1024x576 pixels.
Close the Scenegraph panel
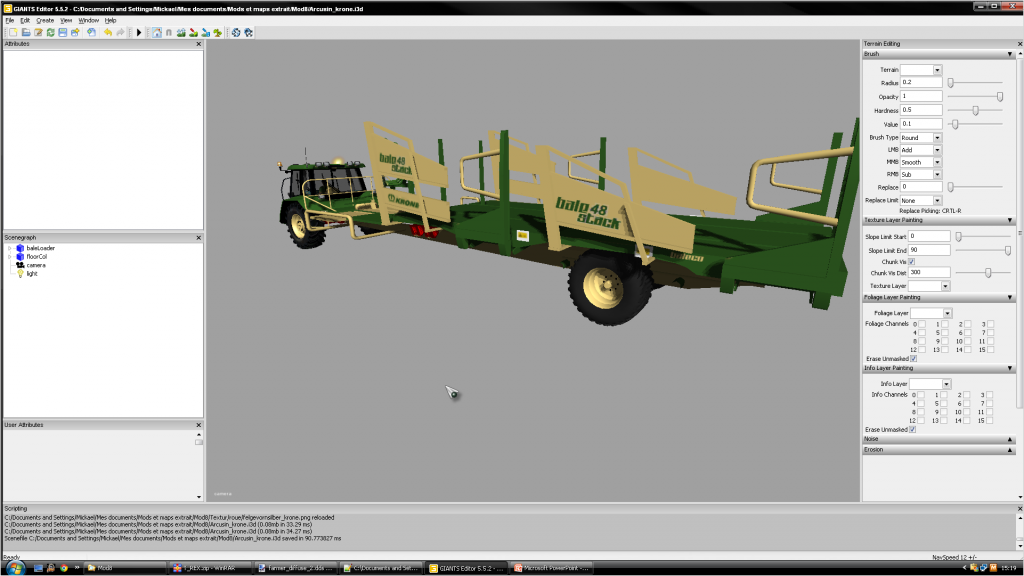click(199, 238)
